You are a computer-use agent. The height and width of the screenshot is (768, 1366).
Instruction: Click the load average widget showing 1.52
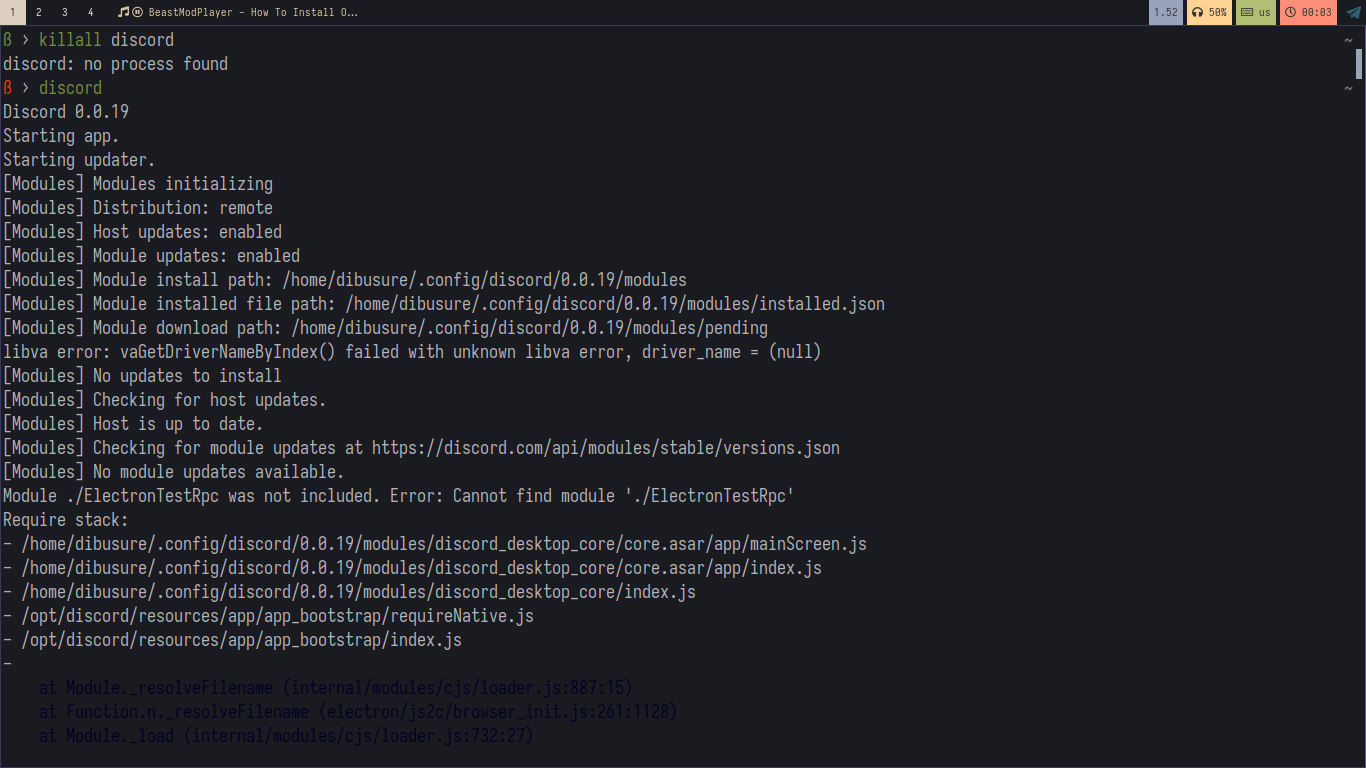(1165, 12)
